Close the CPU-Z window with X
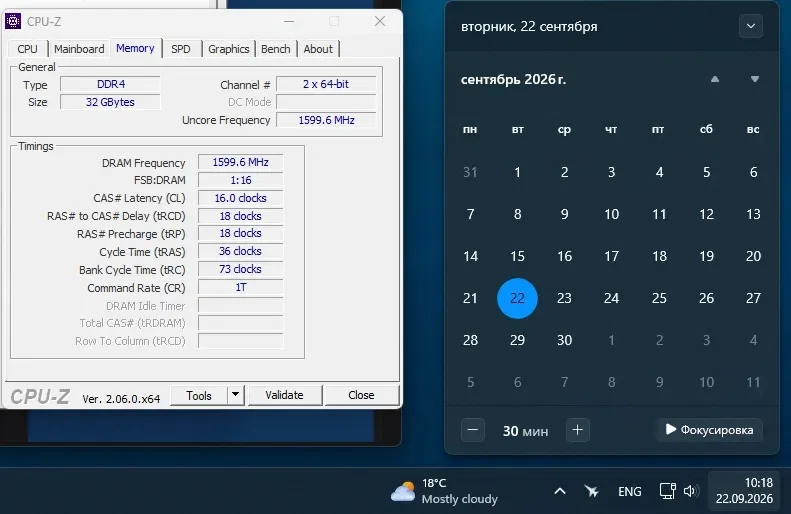This screenshot has width=791, height=514. pos(380,21)
